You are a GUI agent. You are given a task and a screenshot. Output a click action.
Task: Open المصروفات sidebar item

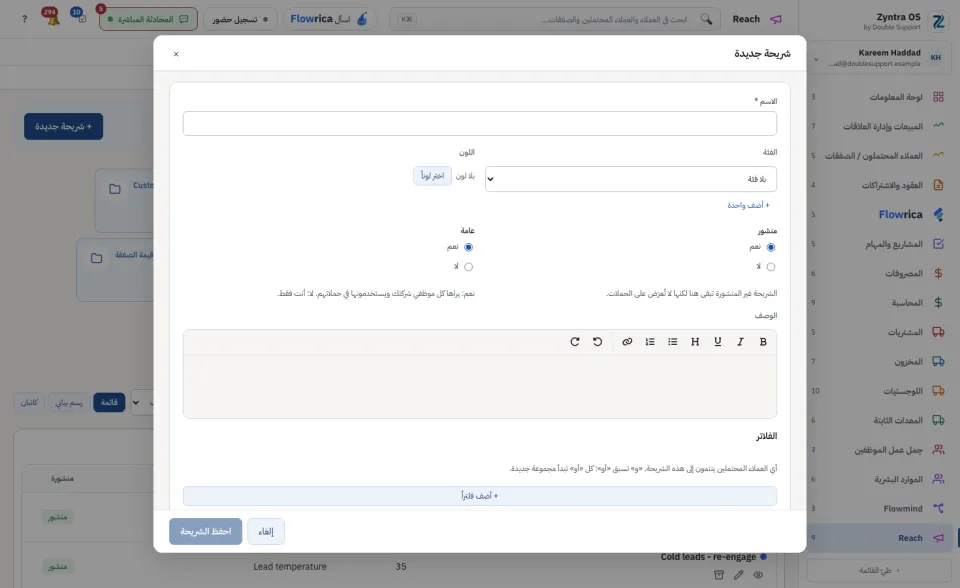879,273
